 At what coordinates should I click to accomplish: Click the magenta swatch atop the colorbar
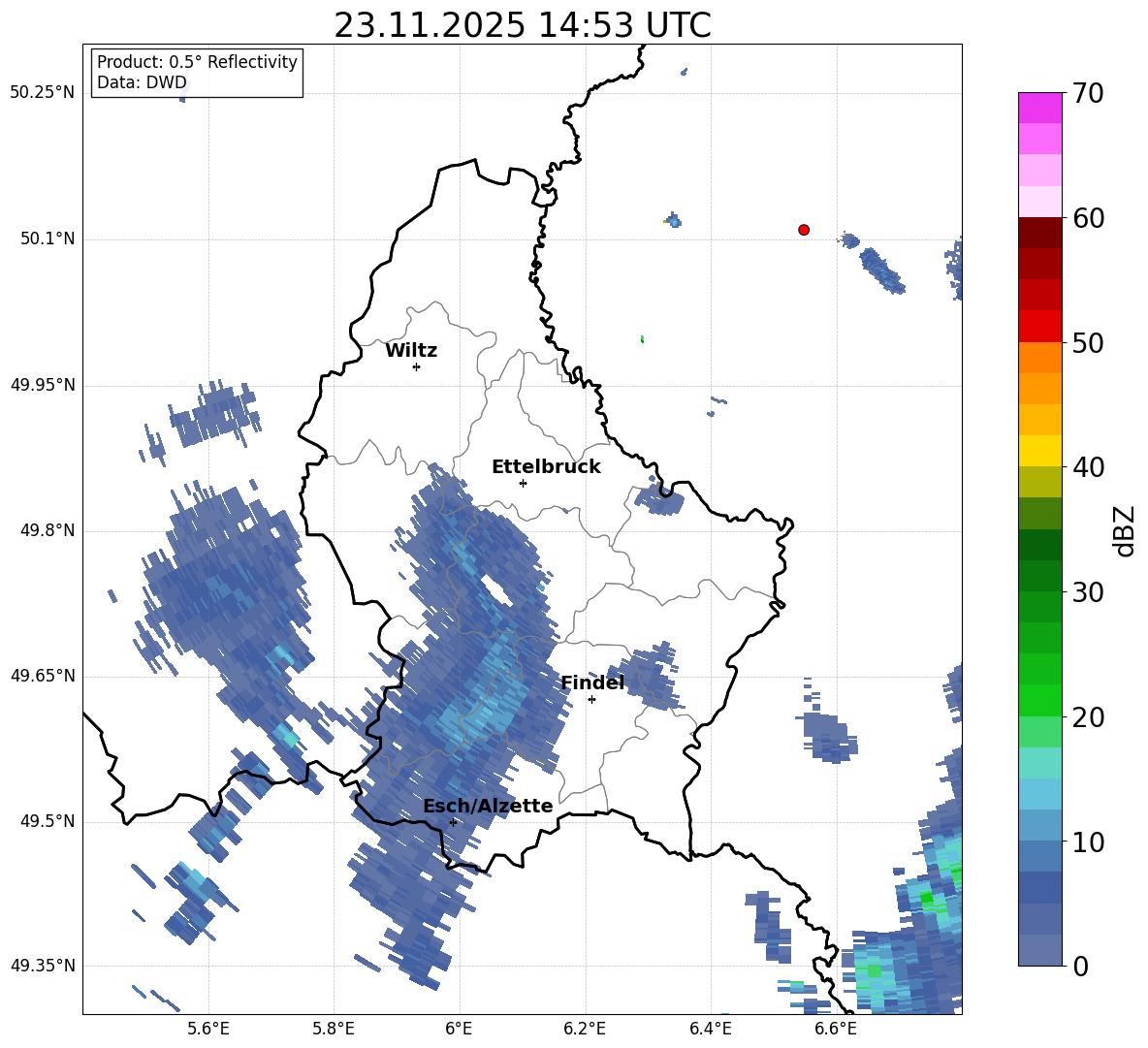click(1039, 108)
